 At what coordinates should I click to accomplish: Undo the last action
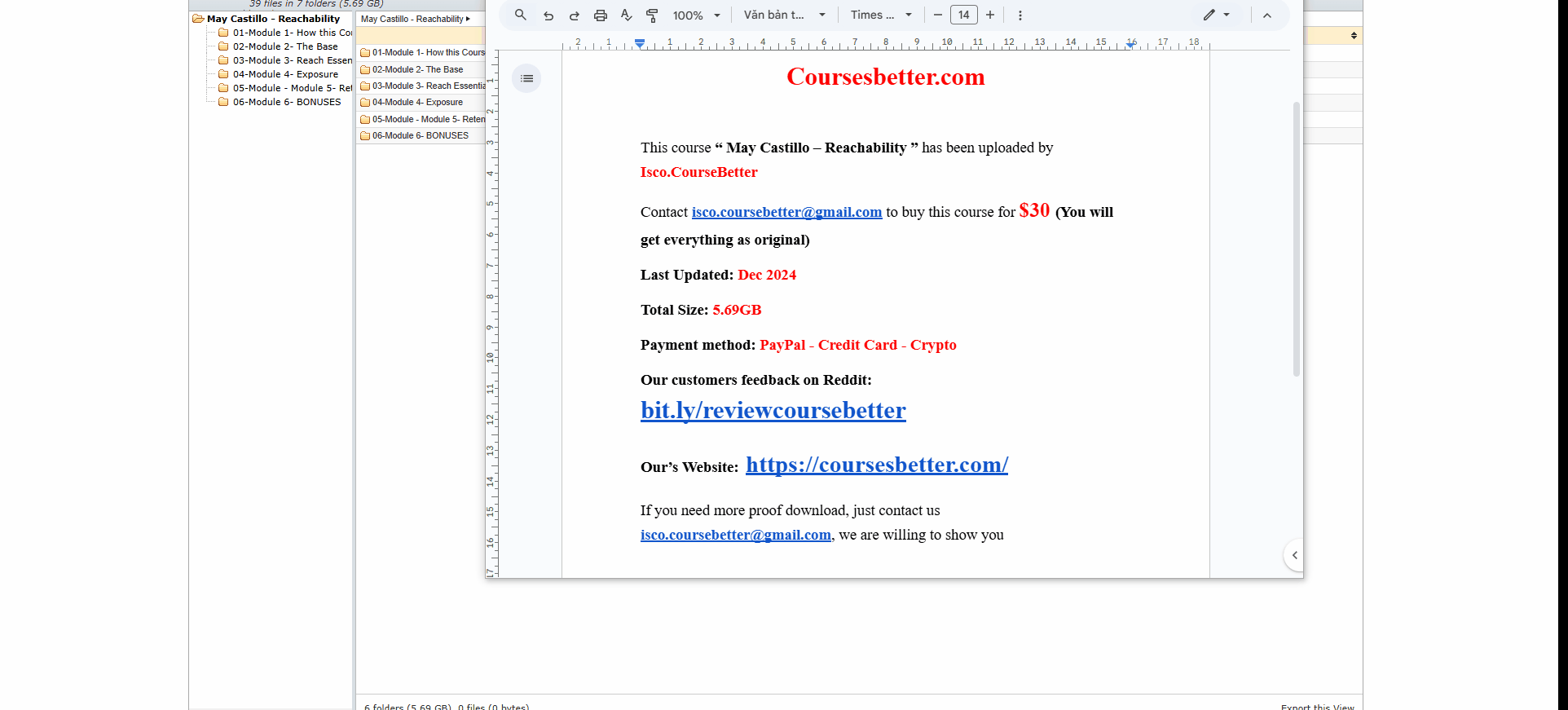[548, 15]
